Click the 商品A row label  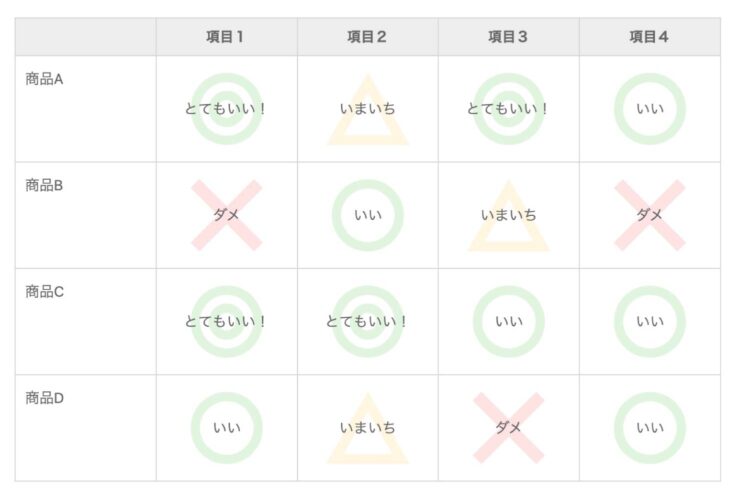click(44, 79)
